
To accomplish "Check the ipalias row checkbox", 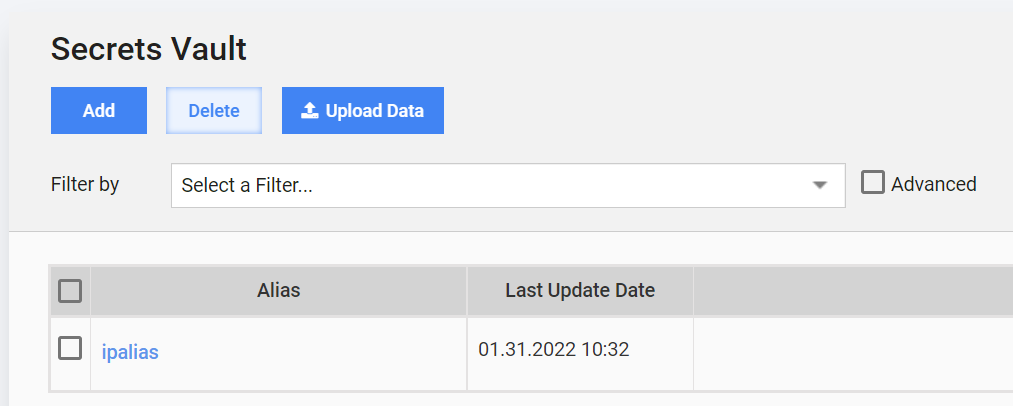I will 70,348.
